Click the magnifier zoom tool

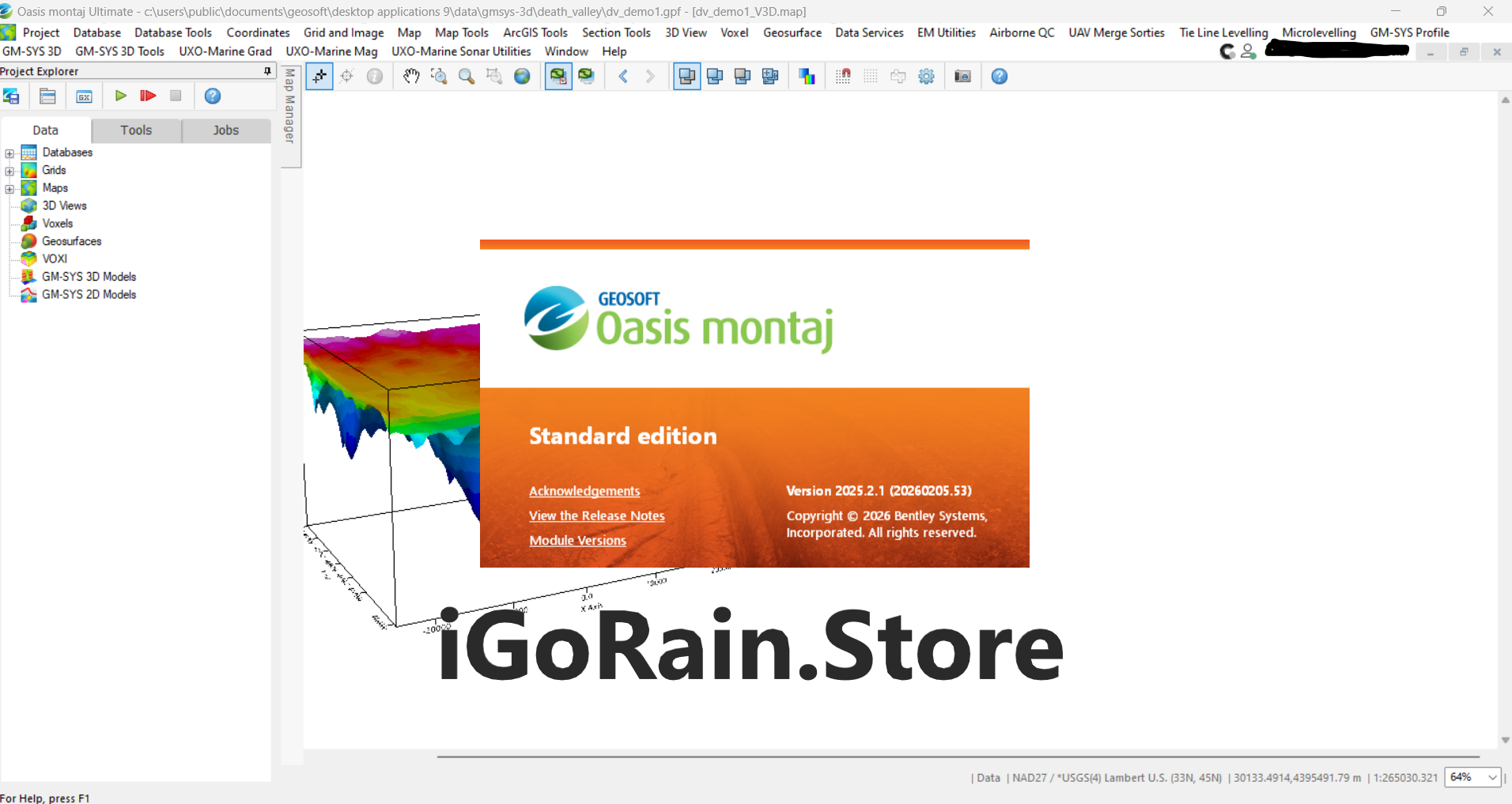(467, 77)
